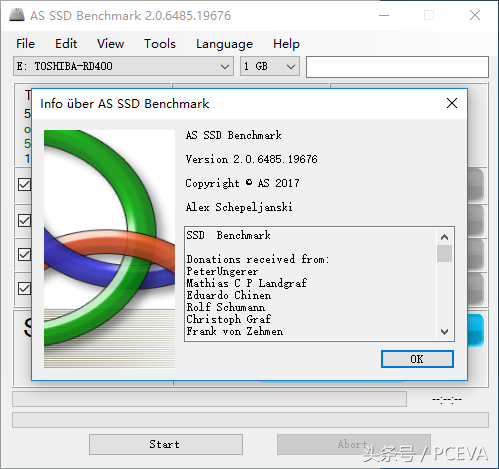The height and width of the screenshot is (469, 499).
Task: Click 'PeterUngerer' in donations list
Action: (x=222, y=271)
